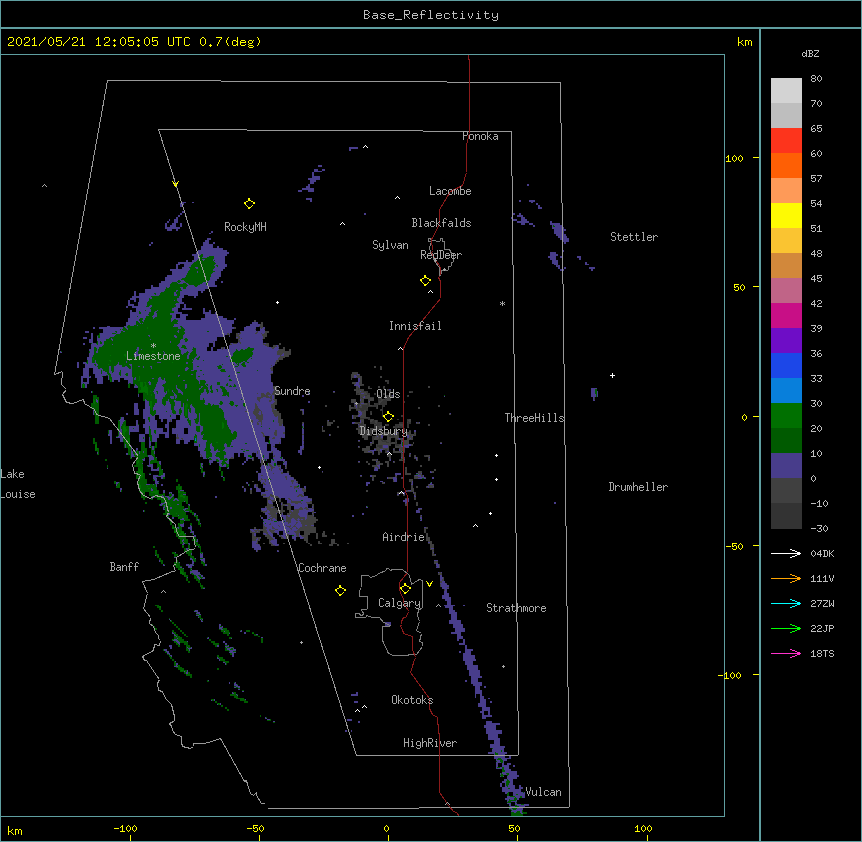Click the -50 tick on the right axis
Screen dimensions: 862x842
pyautogui.click(x=734, y=546)
